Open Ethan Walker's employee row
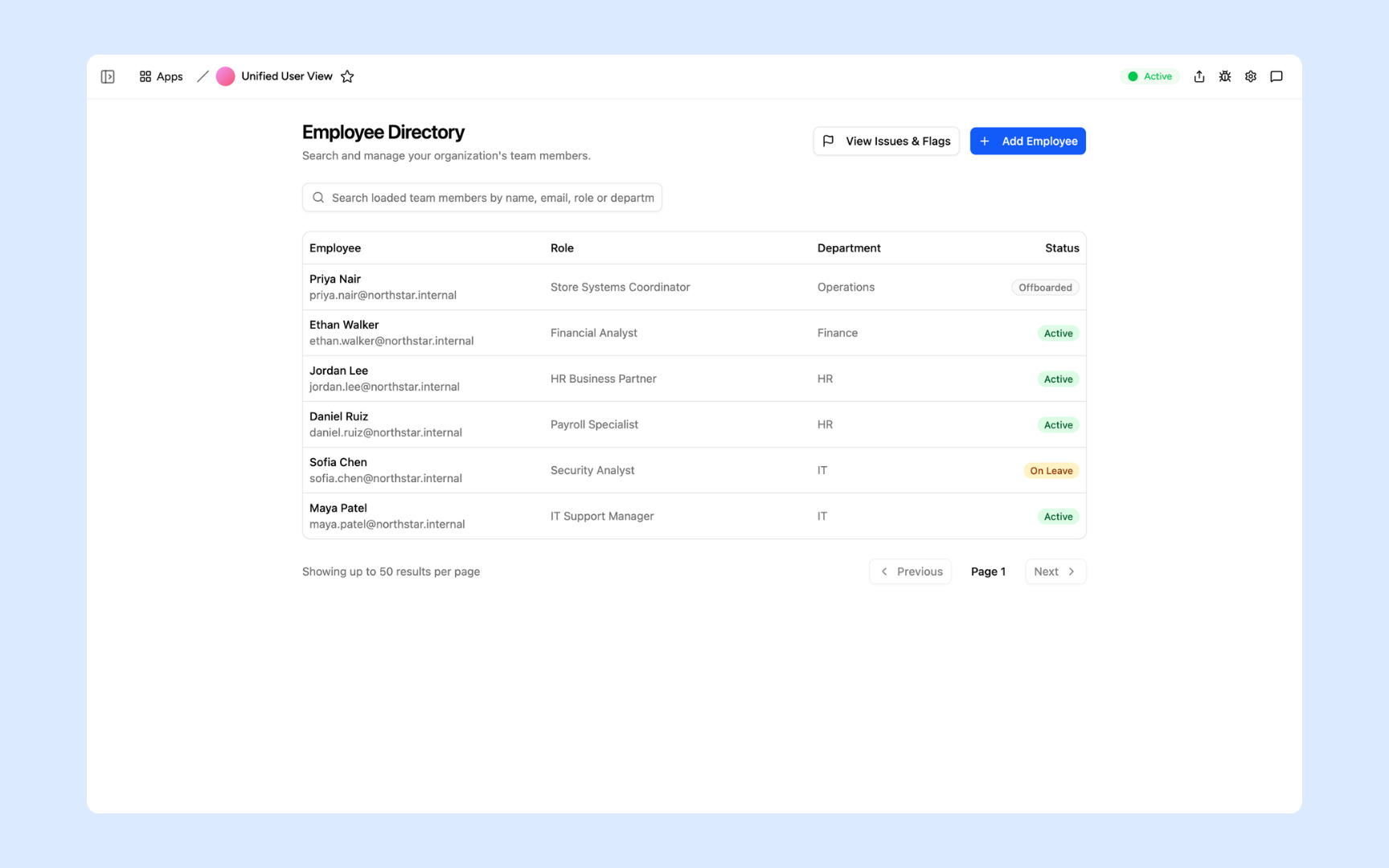The image size is (1389, 868). [x=694, y=333]
